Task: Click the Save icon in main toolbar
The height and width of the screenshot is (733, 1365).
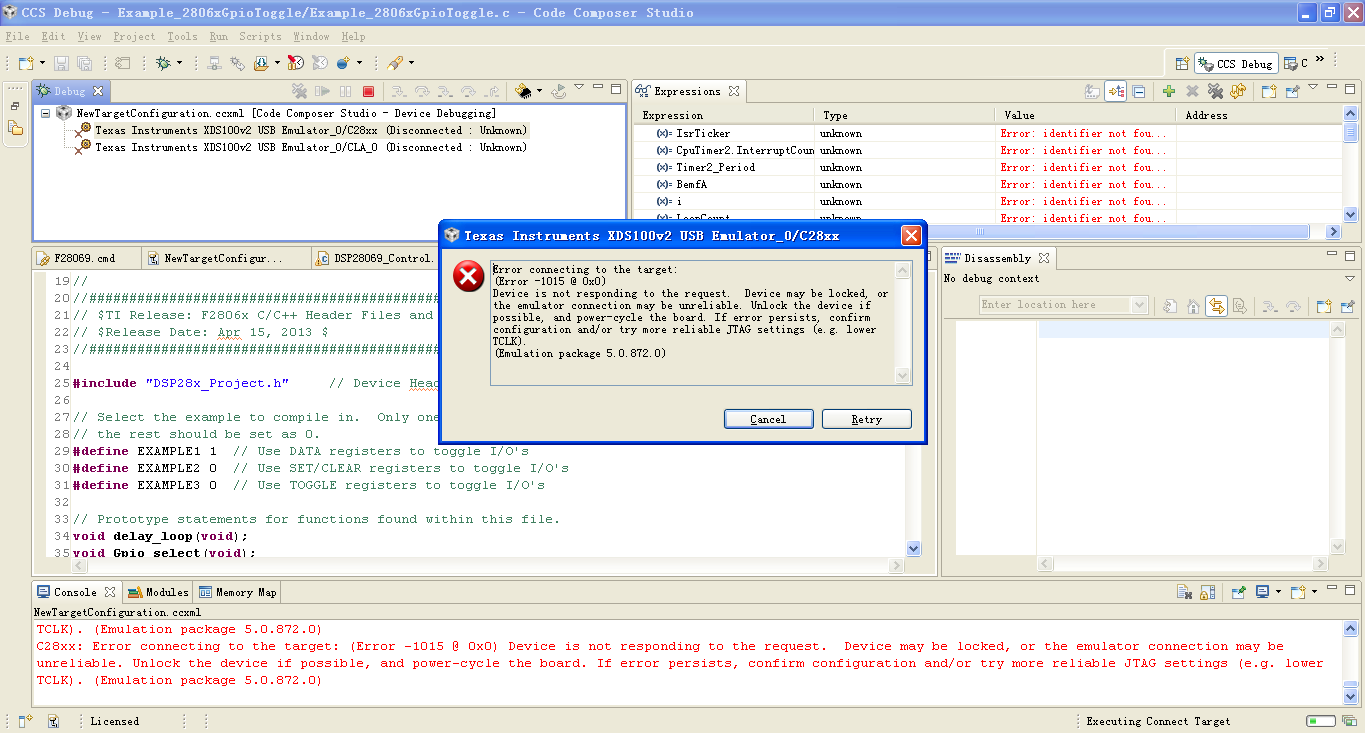Action: coord(62,63)
